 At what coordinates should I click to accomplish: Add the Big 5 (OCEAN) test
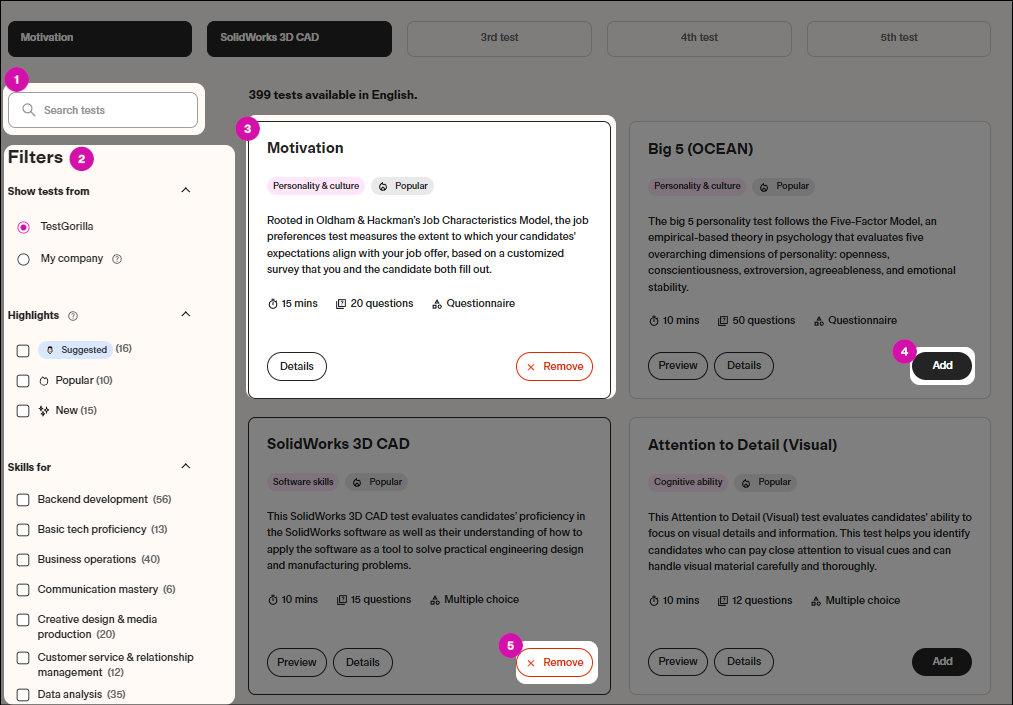point(941,365)
